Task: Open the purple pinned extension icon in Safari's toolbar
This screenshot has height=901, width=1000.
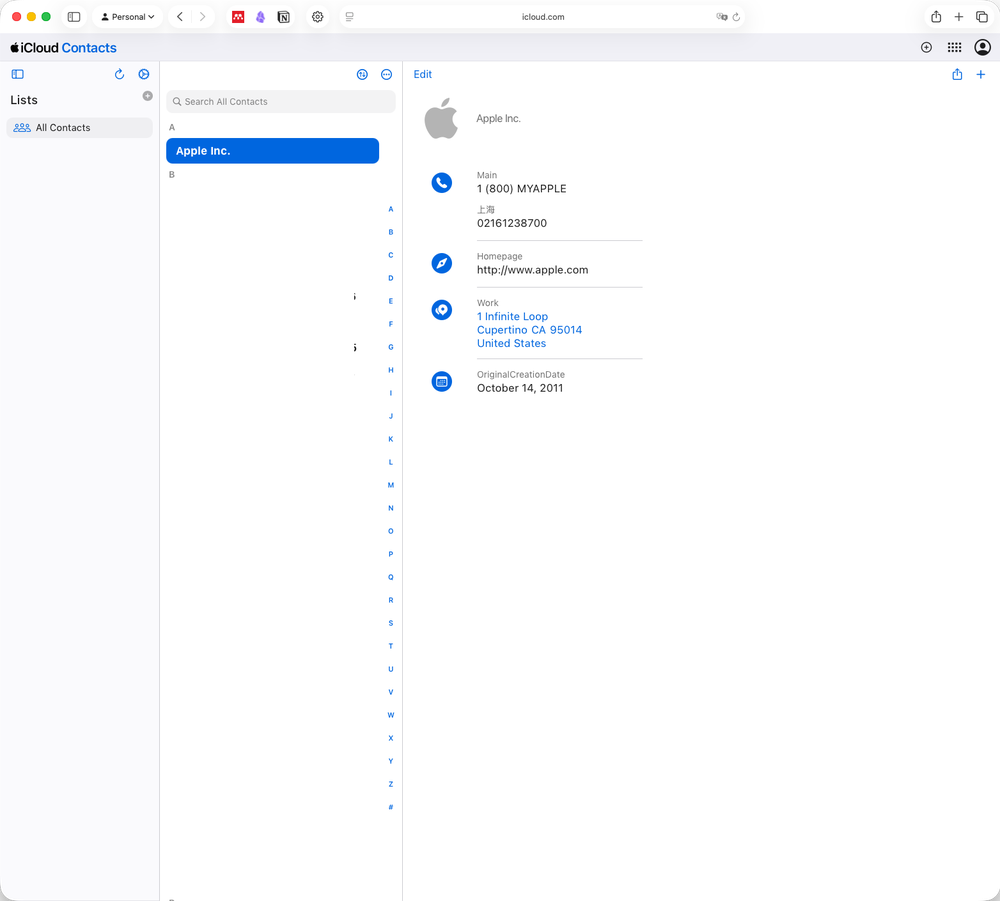Action: click(x=260, y=17)
